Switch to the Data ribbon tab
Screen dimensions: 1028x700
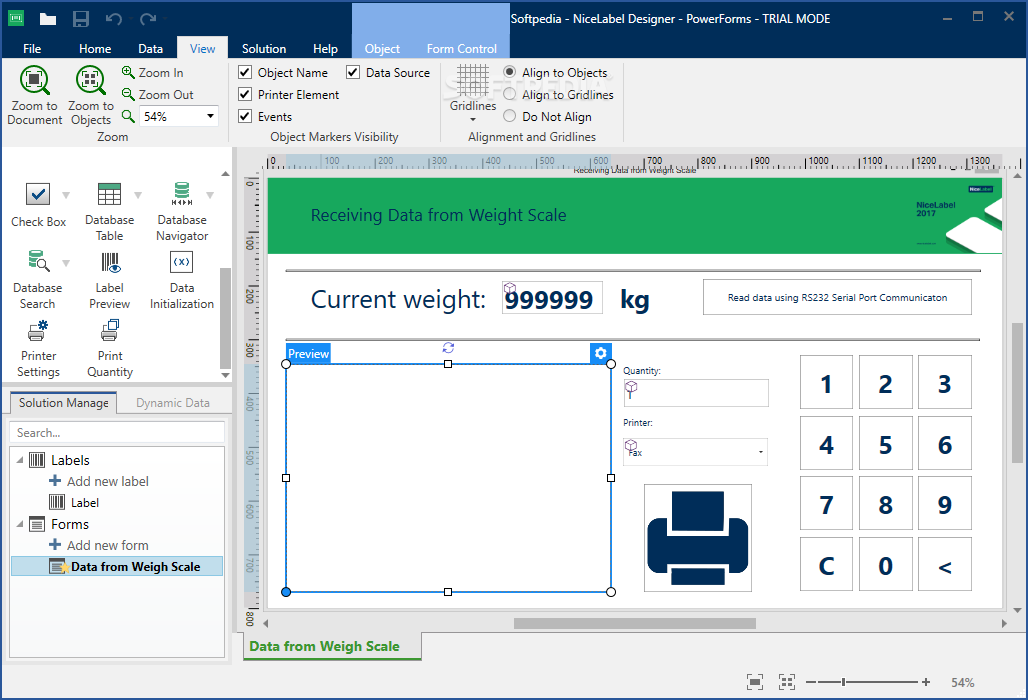[x=150, y=49]
